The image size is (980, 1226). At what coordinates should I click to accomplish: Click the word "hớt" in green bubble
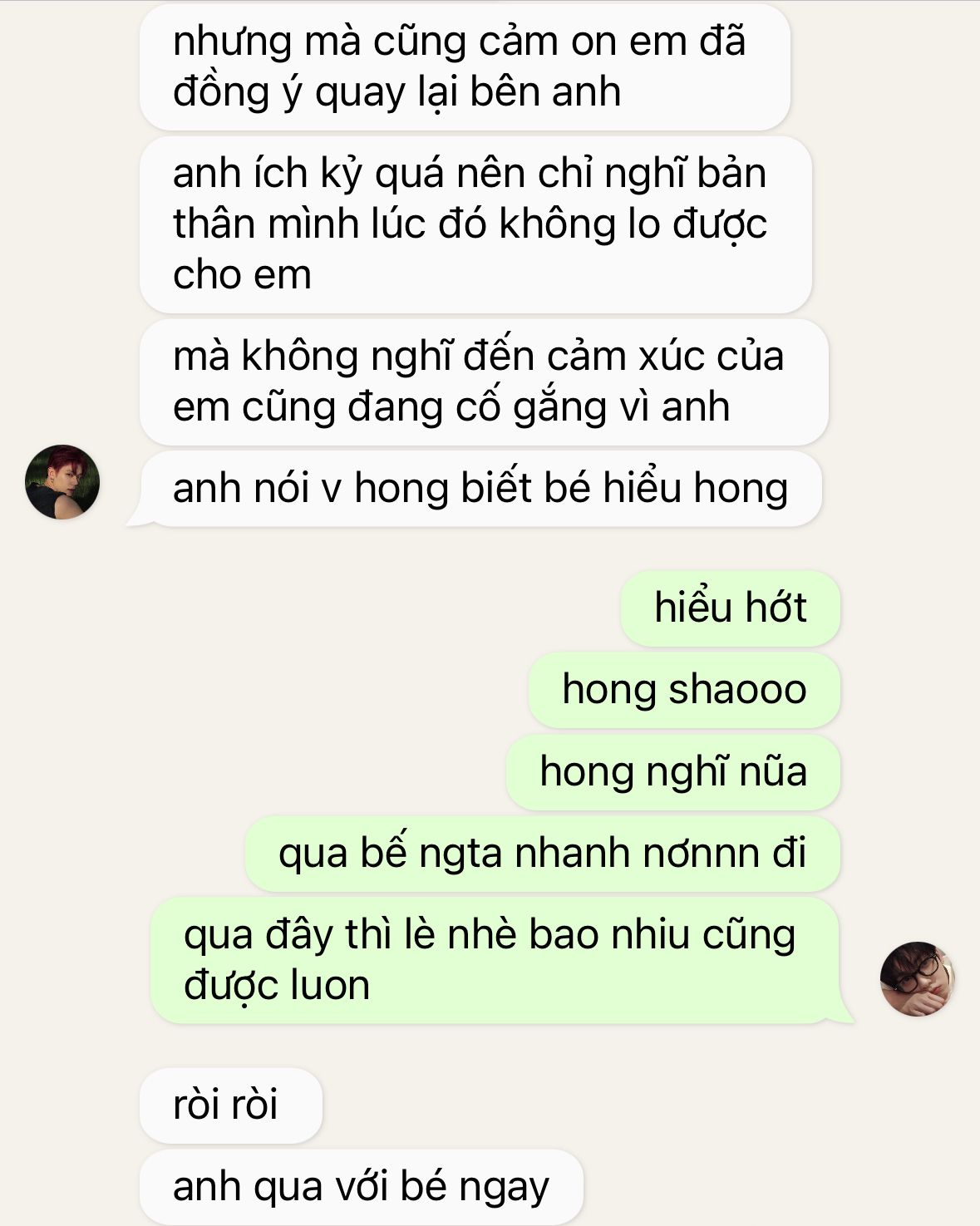[x=776, y=608]
